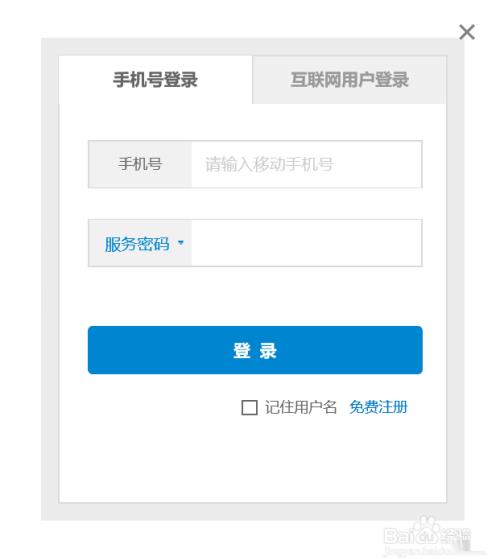
Task: Switch to the 互联网用户登录 tab
Action: pyautogui.click(x=349, y=80)
